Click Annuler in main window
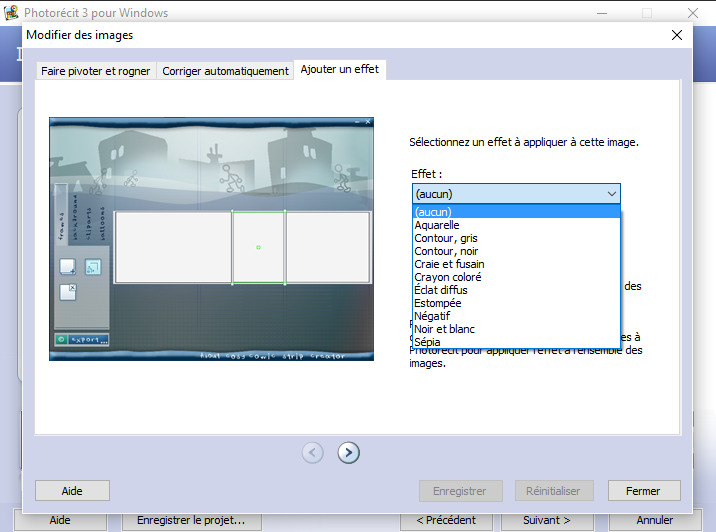 [x=655, y=521]
